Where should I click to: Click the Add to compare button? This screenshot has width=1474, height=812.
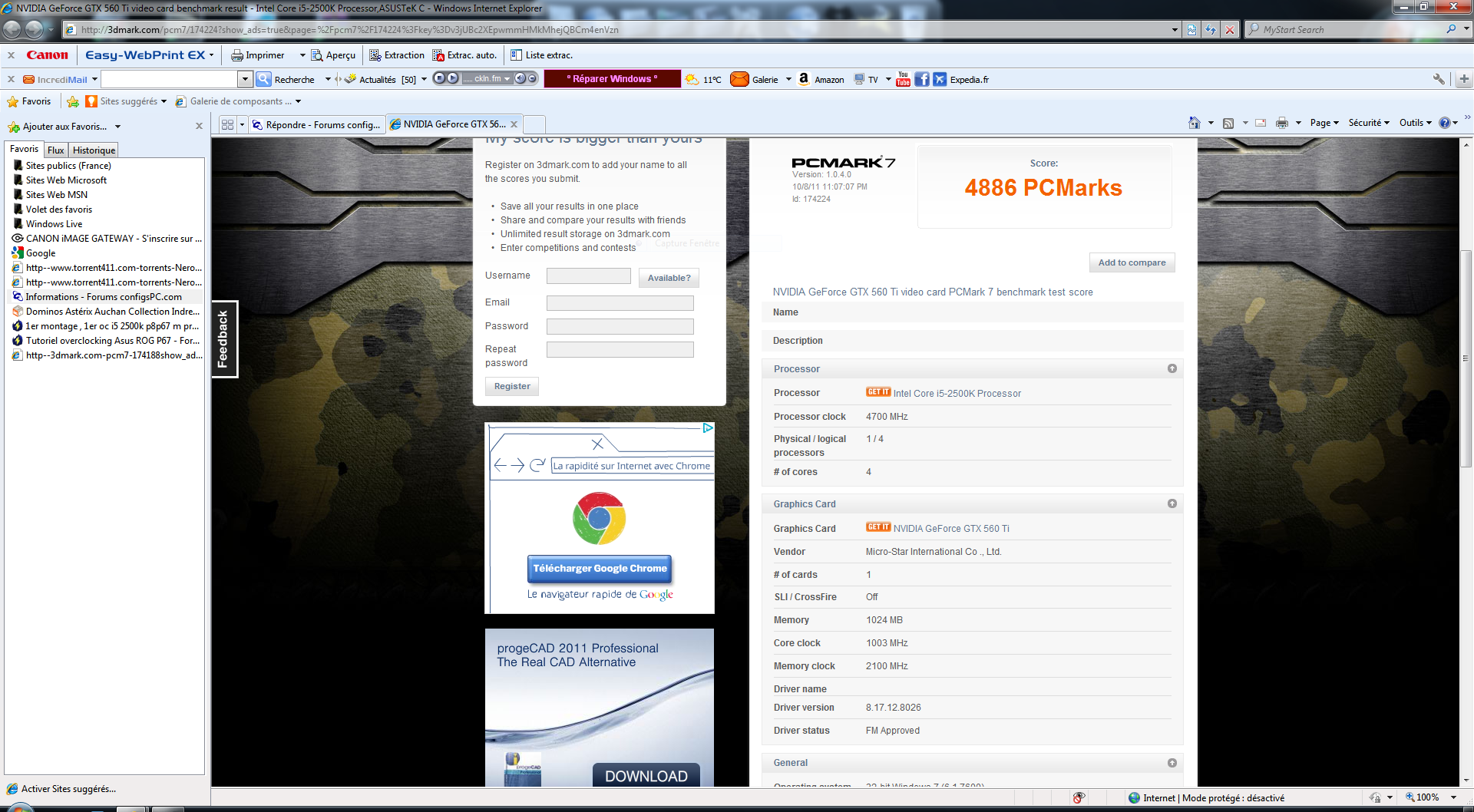point(1132,262)
